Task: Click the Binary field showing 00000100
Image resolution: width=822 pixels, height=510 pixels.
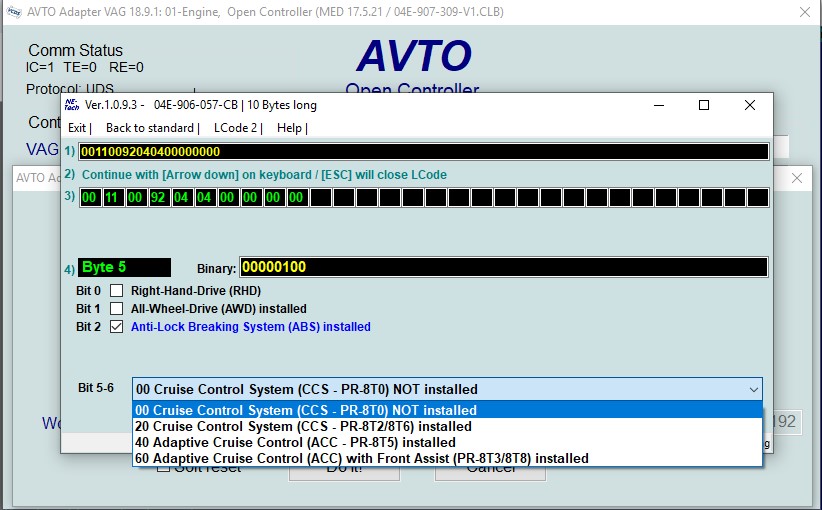Action: [x=504, y=267]
